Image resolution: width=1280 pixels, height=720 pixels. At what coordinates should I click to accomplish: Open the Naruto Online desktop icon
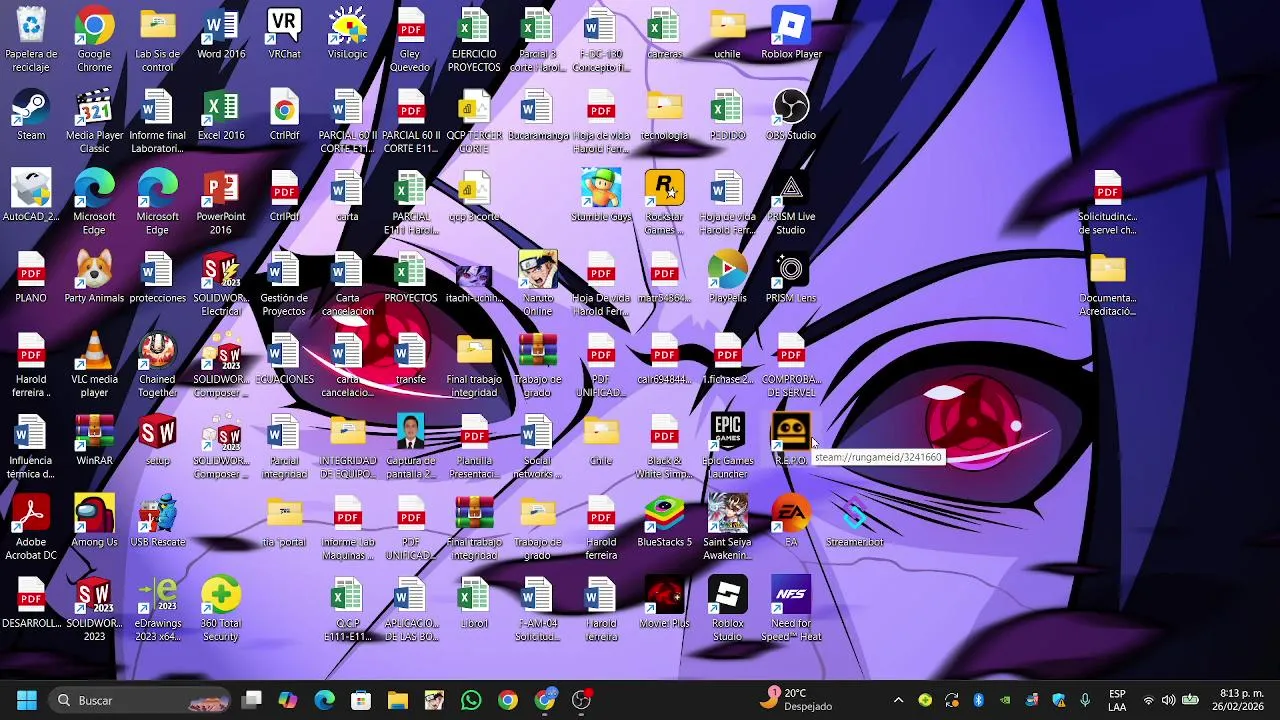tap(537, 283)
